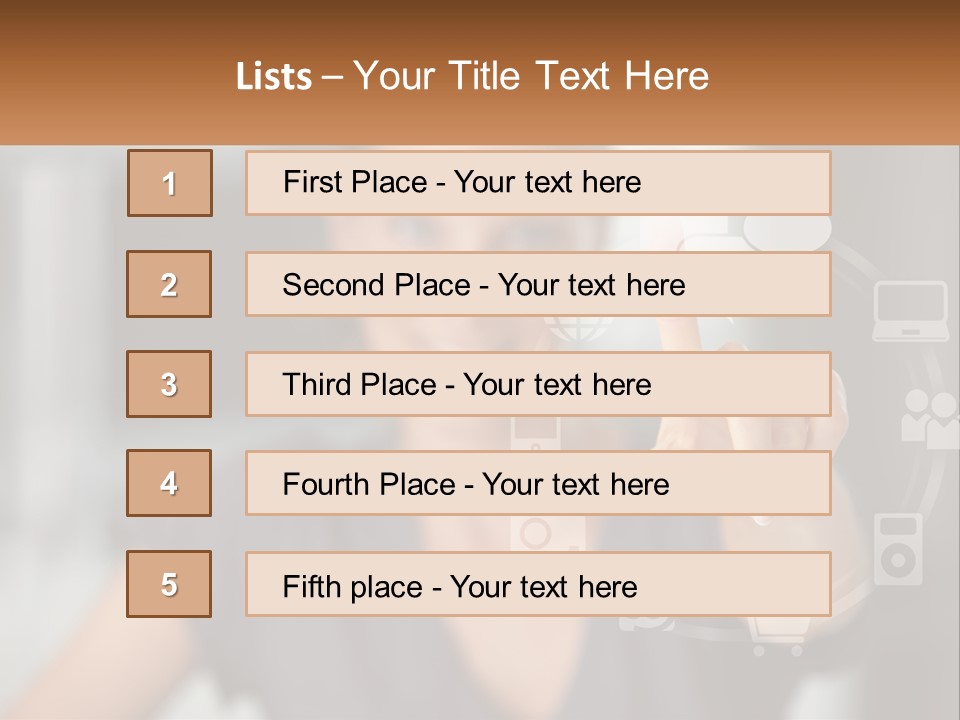Viewport: 960px width, 720px height.
Task: Select the number 4 box
Action: tap(170, 483)
